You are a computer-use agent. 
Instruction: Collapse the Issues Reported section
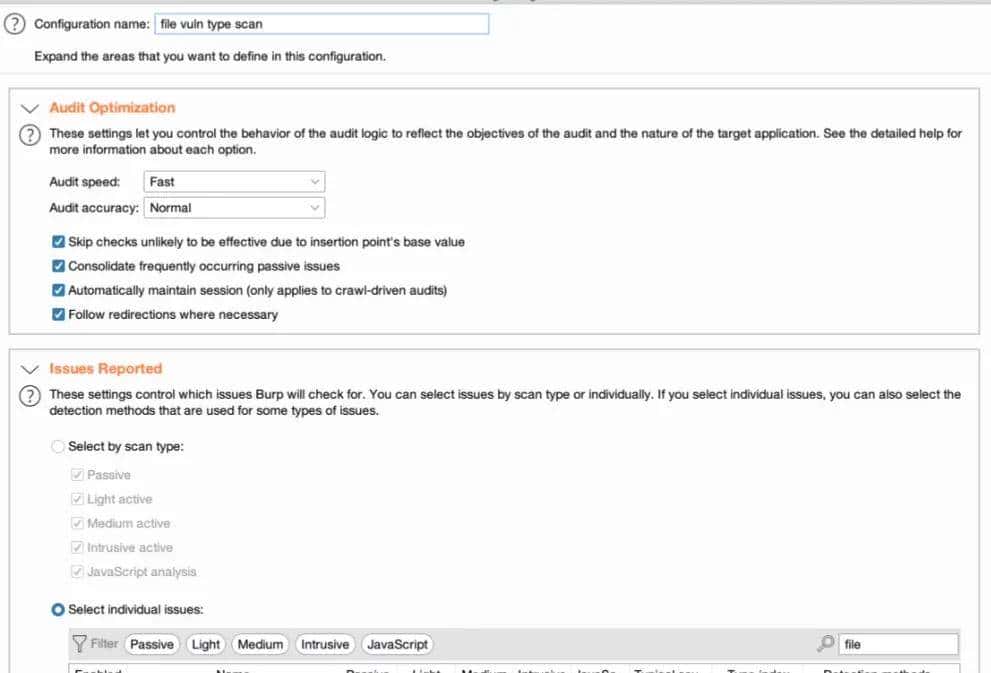(x=30, y=369)
